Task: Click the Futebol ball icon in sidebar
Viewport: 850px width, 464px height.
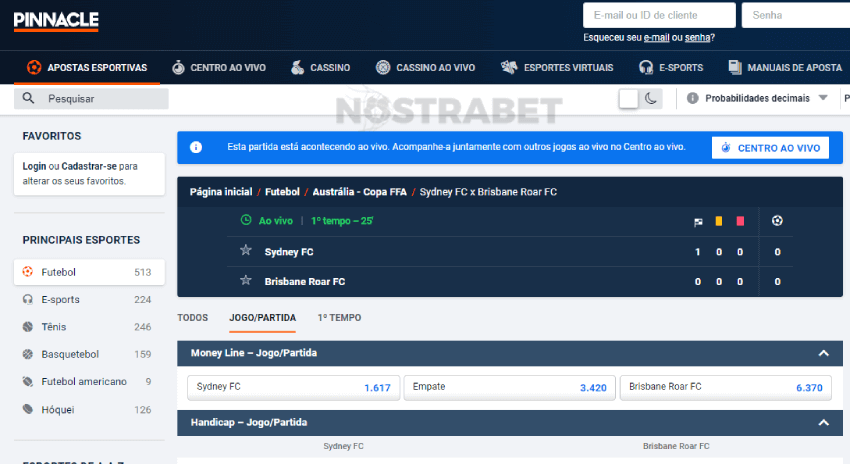Action: pyautogui.click(x=28, y=272)
